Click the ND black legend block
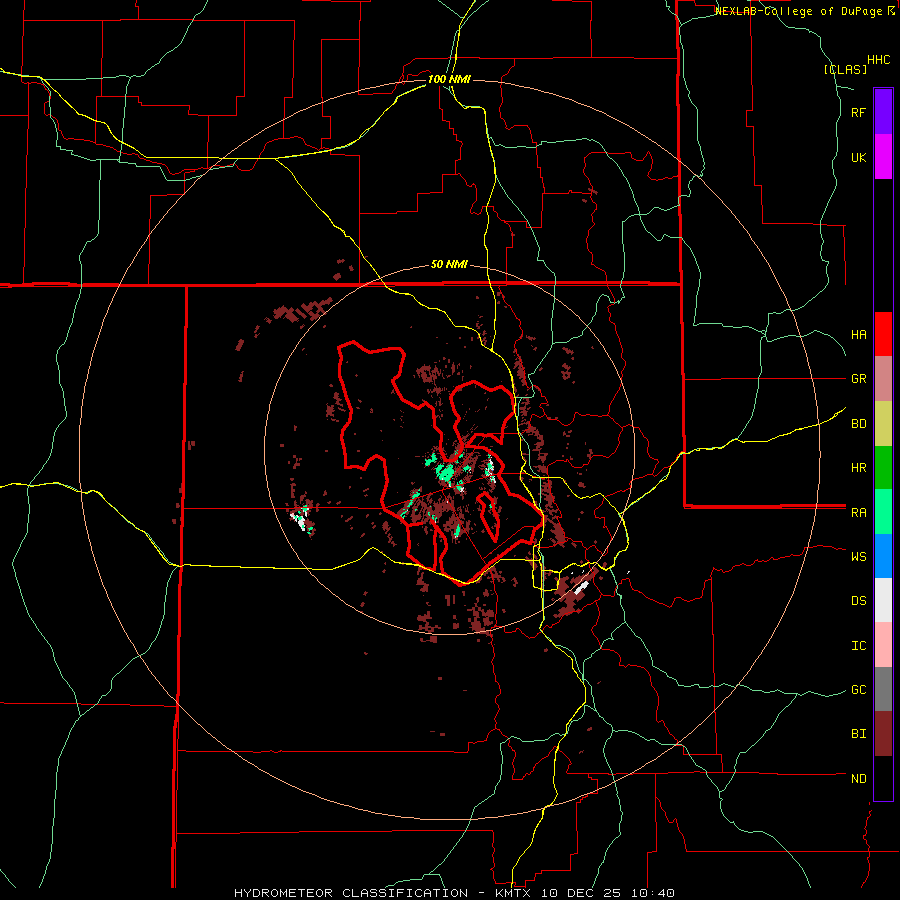The image size is (900, 900). coord(883,778)
